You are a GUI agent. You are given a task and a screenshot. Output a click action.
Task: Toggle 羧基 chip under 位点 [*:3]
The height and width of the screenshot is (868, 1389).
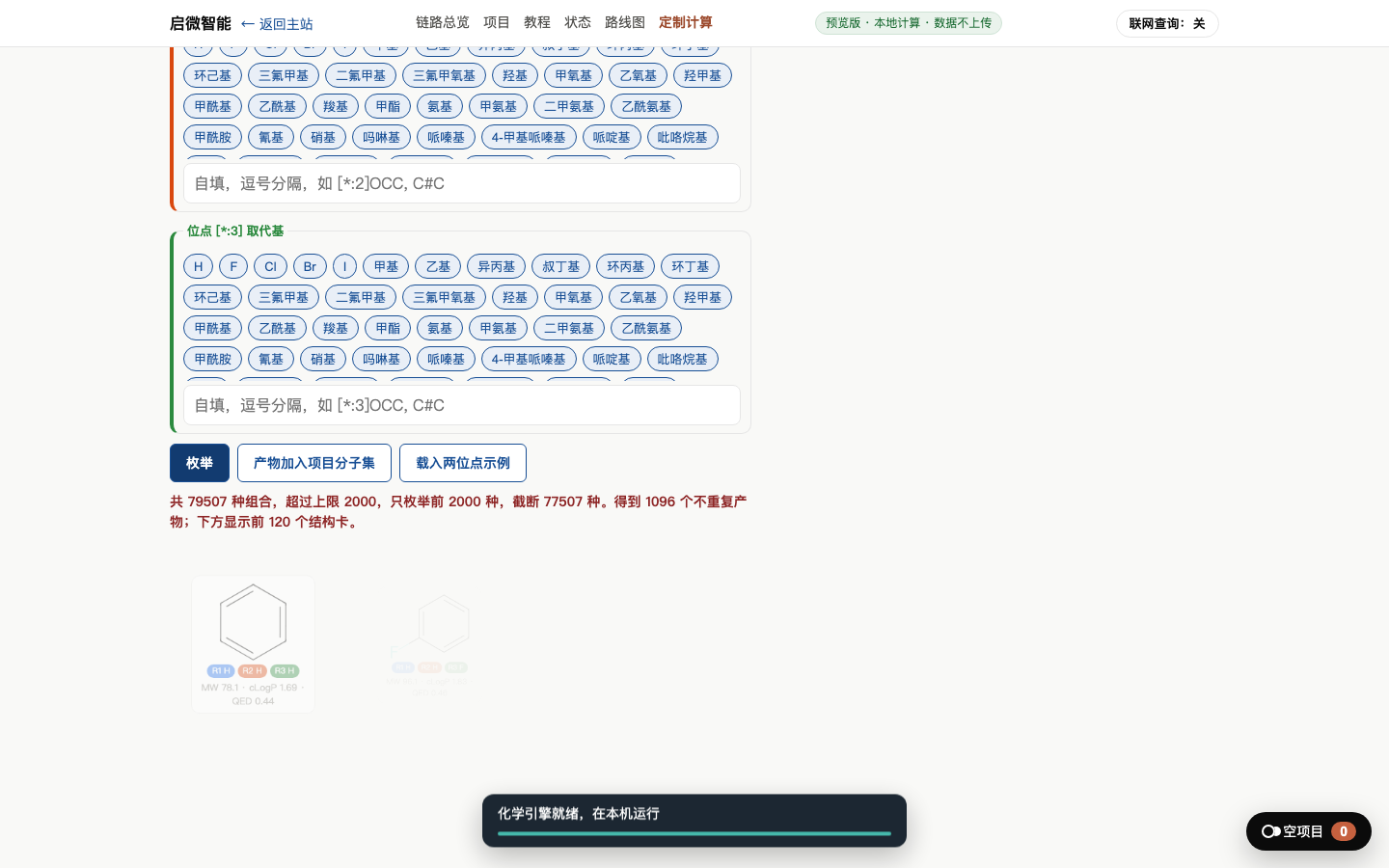tap(336, 328)
